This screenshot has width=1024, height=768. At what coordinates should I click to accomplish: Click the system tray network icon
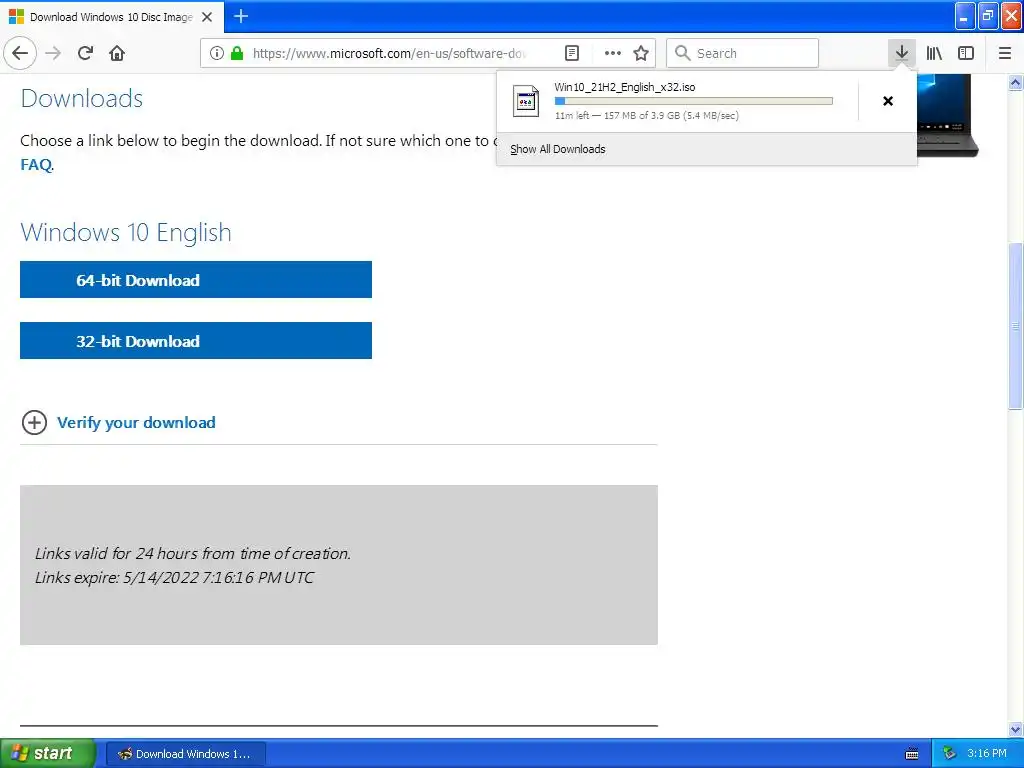point(949,754)
